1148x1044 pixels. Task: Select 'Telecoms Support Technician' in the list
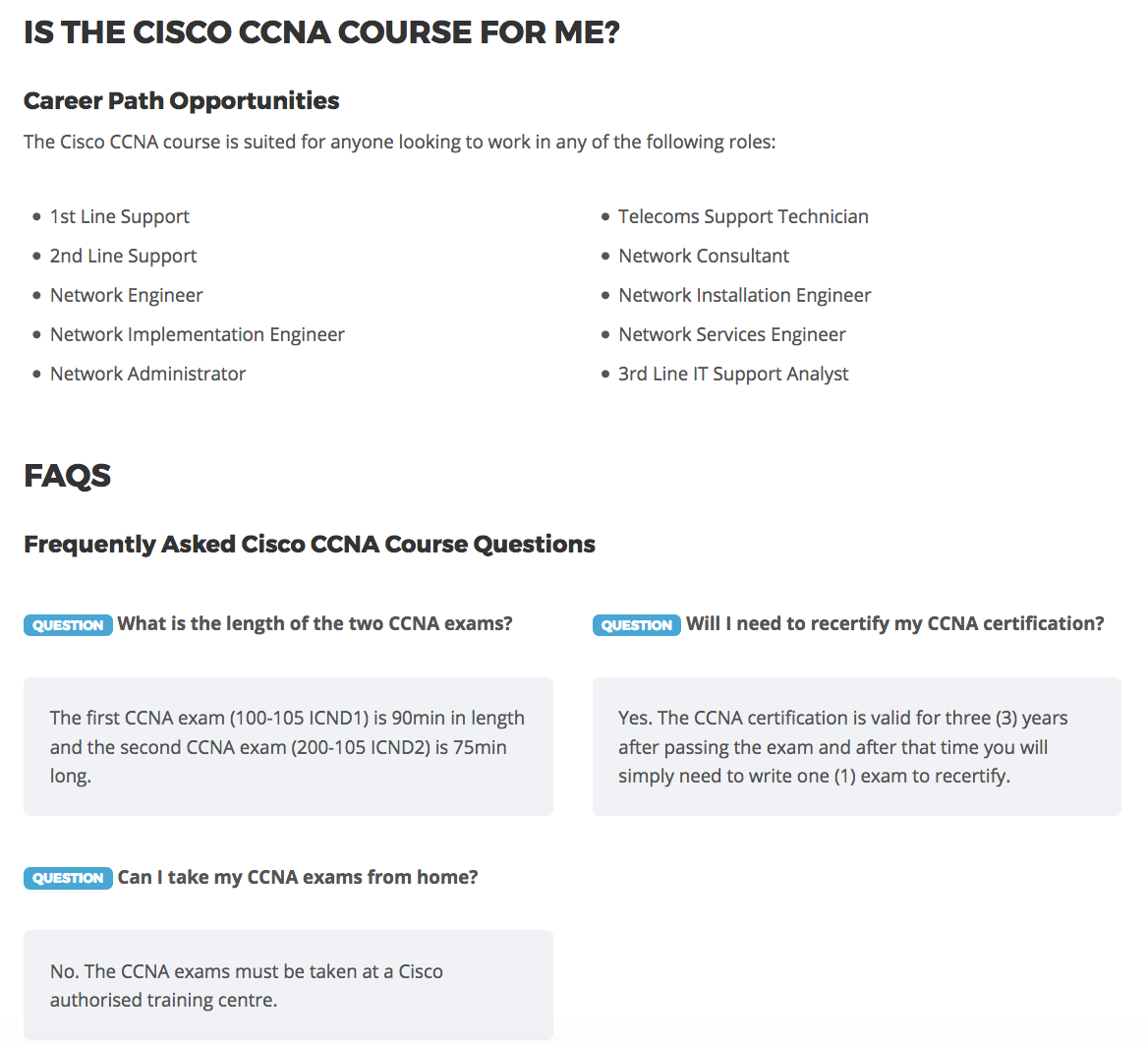coord(743,216)
